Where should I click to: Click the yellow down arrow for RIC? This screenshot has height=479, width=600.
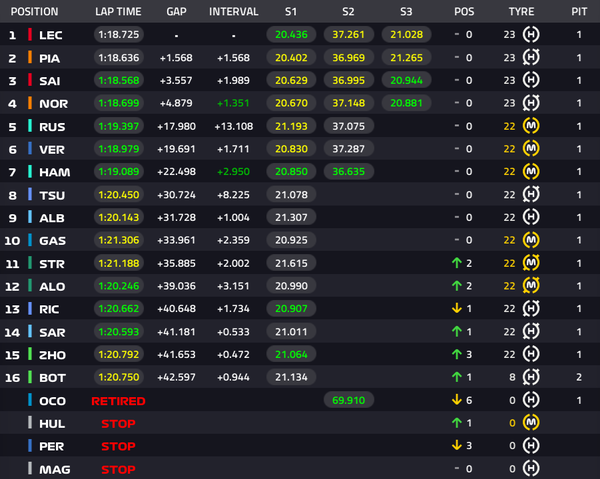(457, 308)
